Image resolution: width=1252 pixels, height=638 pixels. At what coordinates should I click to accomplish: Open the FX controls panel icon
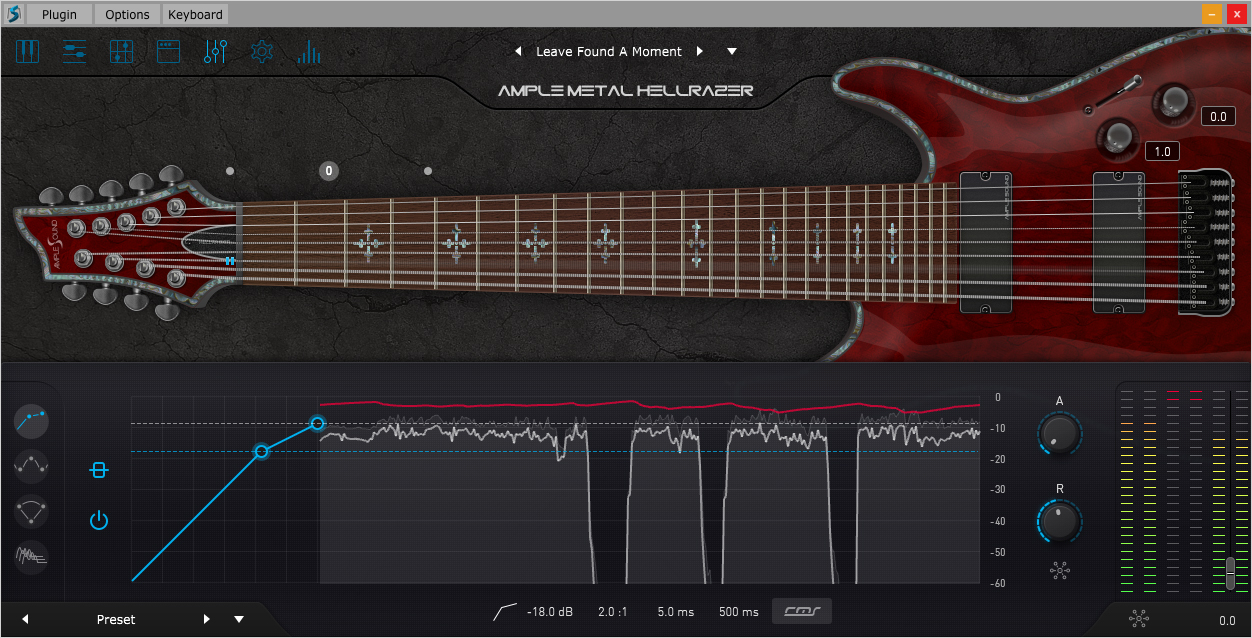[215, 51]
